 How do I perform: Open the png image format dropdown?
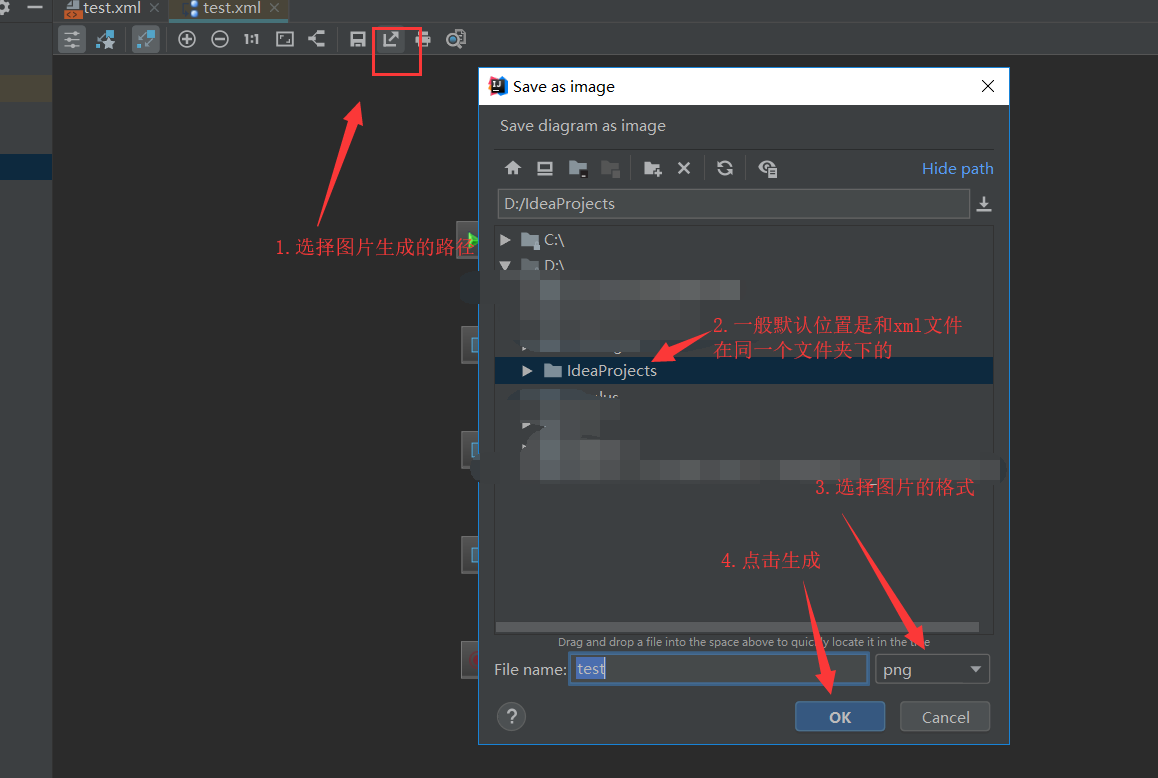point(932,669)
